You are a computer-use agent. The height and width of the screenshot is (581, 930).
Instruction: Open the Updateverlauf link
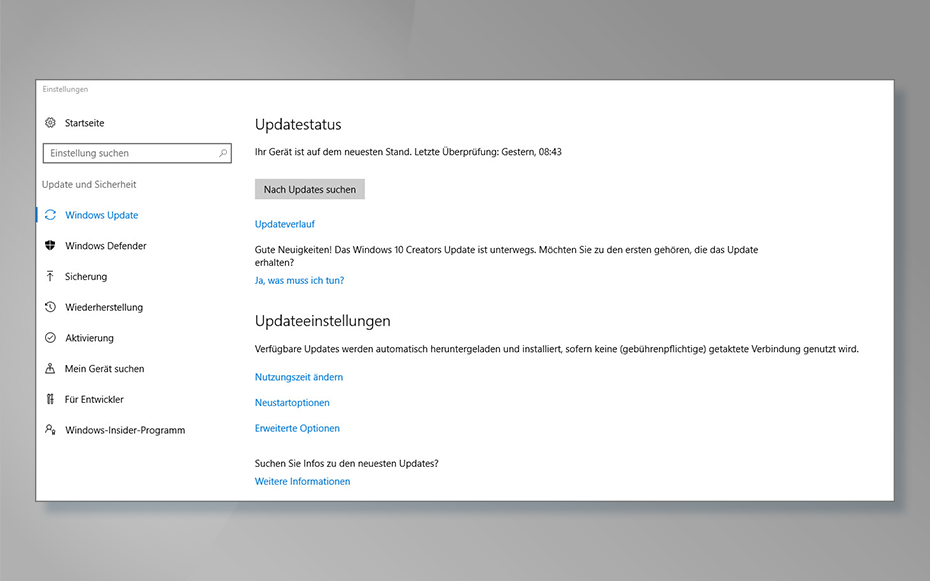(285, 224)
